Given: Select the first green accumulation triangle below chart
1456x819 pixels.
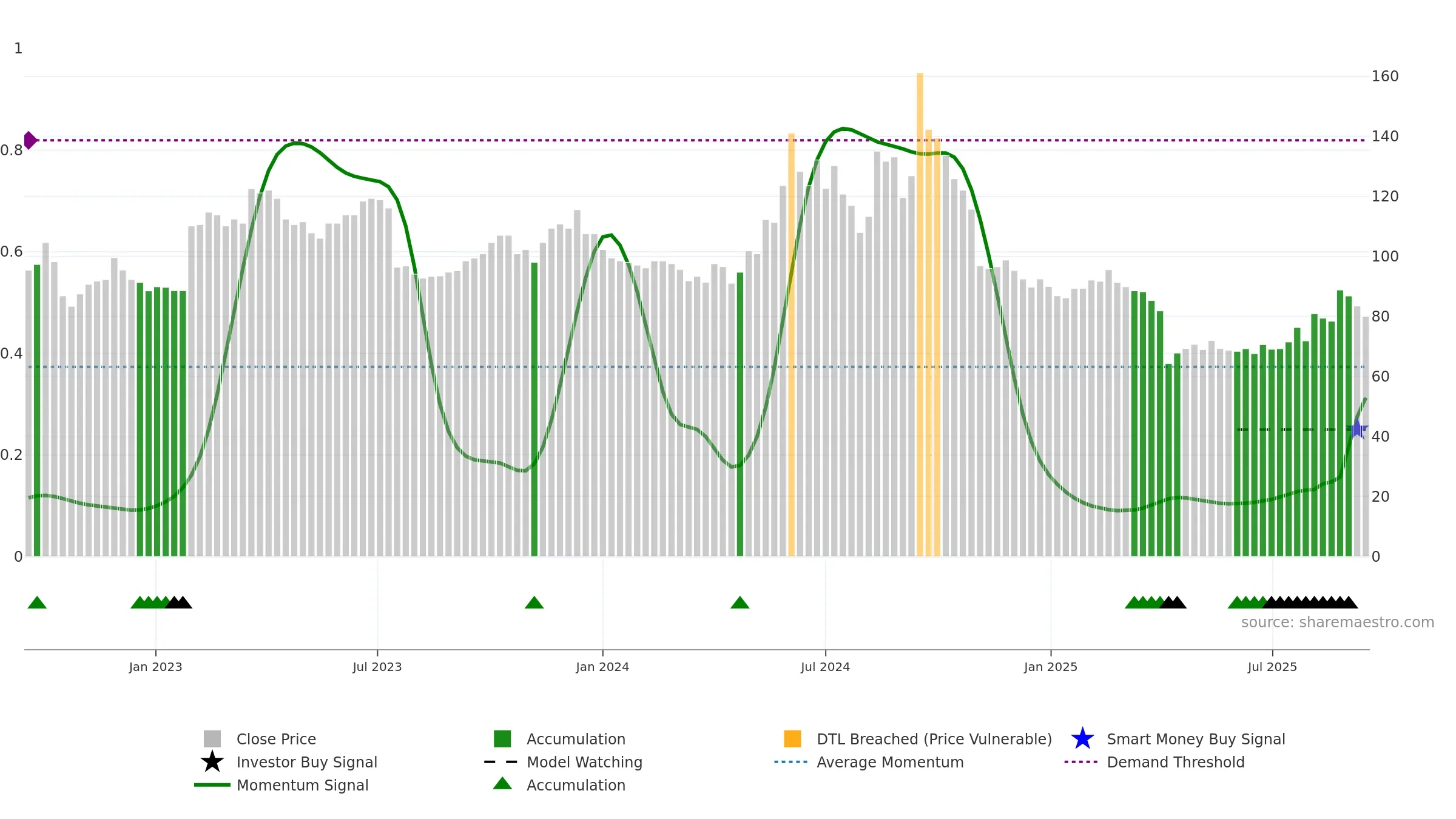Looking at the screenshot, I should (x=37, y=602).
